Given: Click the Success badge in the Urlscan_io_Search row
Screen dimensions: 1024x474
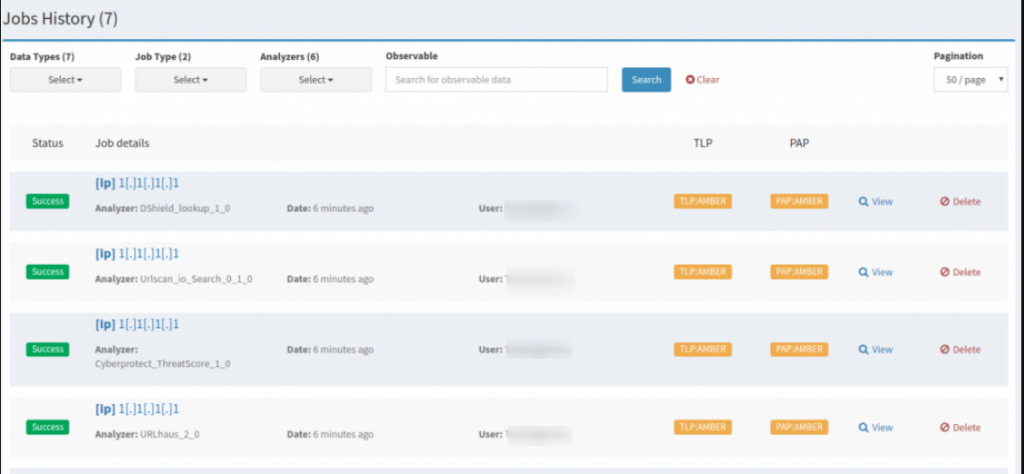Looking at the screenshot, I should coord(48,272).
